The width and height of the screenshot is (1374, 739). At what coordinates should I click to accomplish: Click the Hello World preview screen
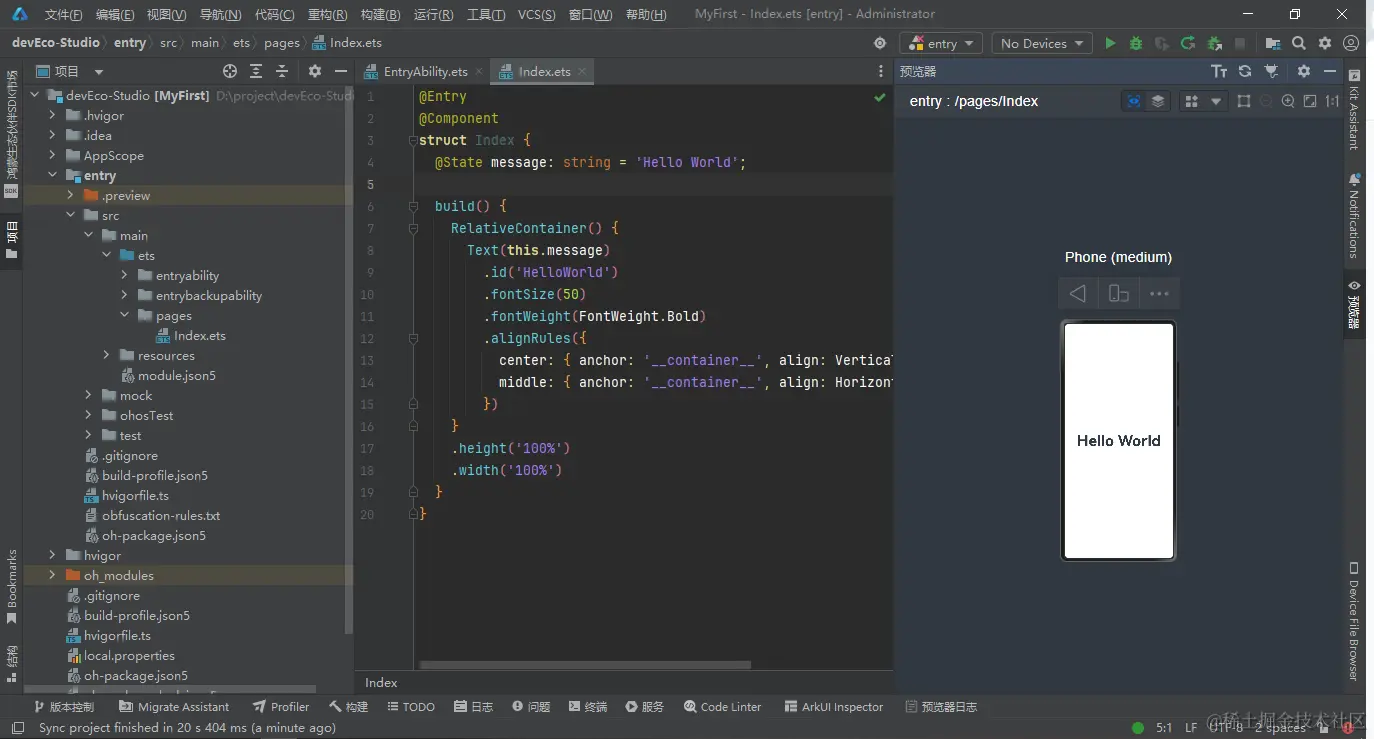click(x=1118, y=440)
